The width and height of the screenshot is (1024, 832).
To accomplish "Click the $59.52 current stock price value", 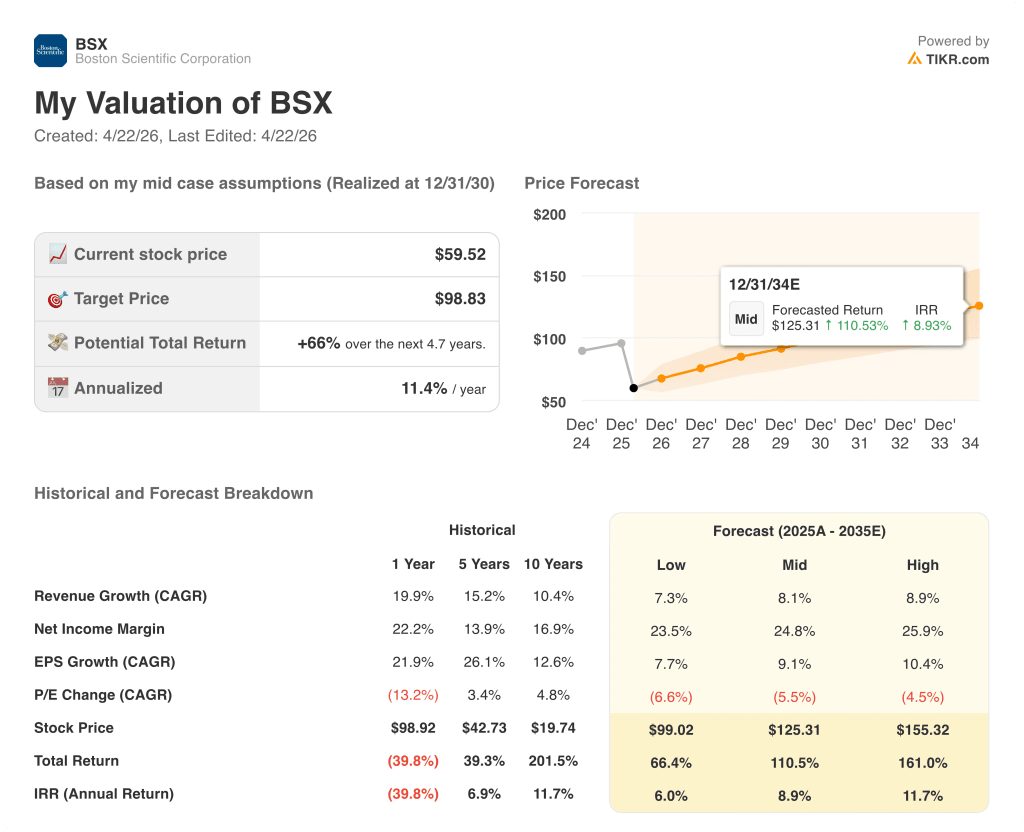I will [460, 254].
